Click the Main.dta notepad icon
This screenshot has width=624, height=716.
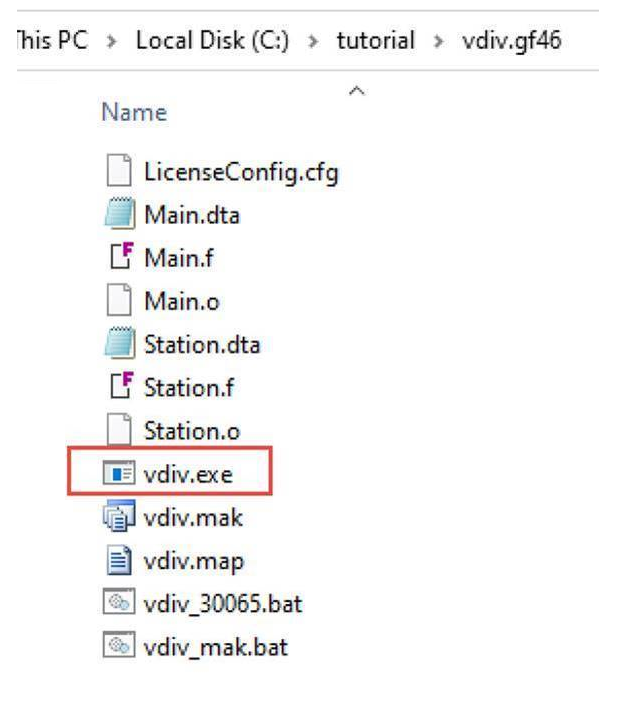click(x=120, y=214)
